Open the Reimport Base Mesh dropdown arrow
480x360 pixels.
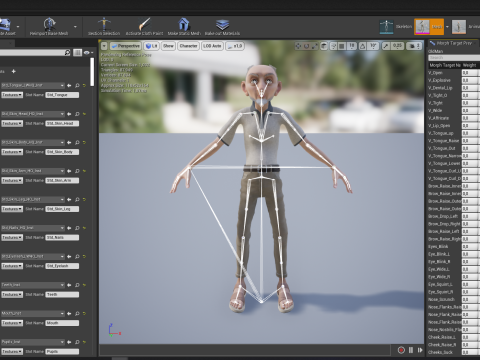click(x=75, y=27)
